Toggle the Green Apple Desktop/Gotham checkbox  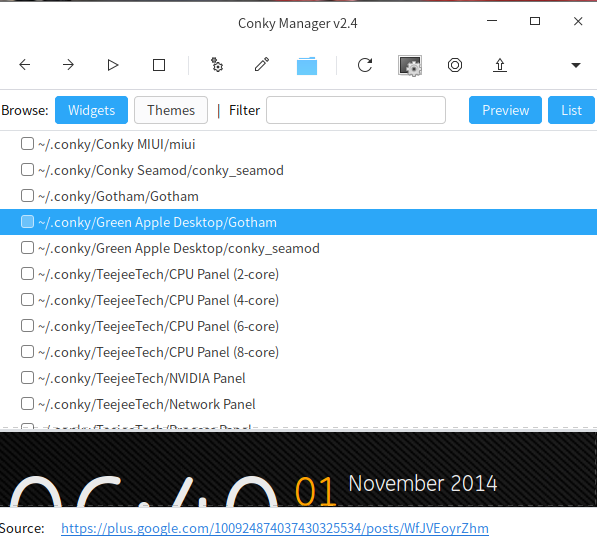(x=27, y=222)
